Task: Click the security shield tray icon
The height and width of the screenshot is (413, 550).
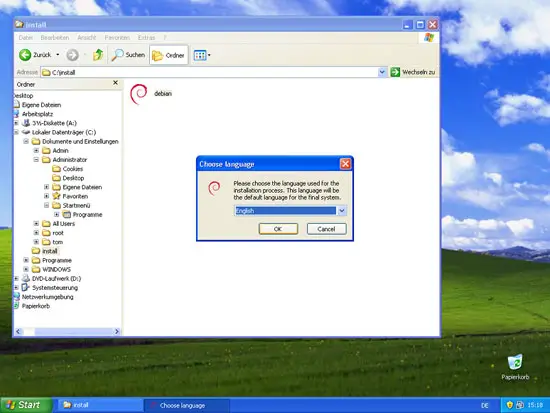Action: pos(510,405)
